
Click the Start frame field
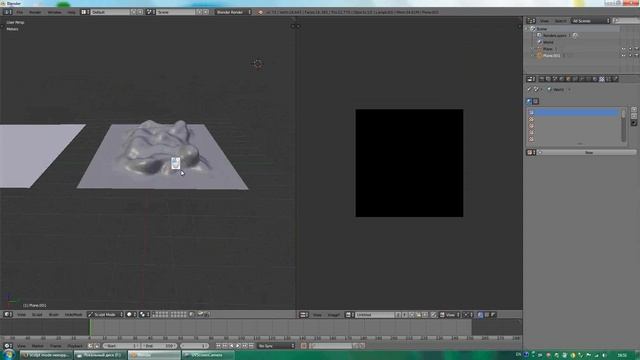(x=121, y=346)
